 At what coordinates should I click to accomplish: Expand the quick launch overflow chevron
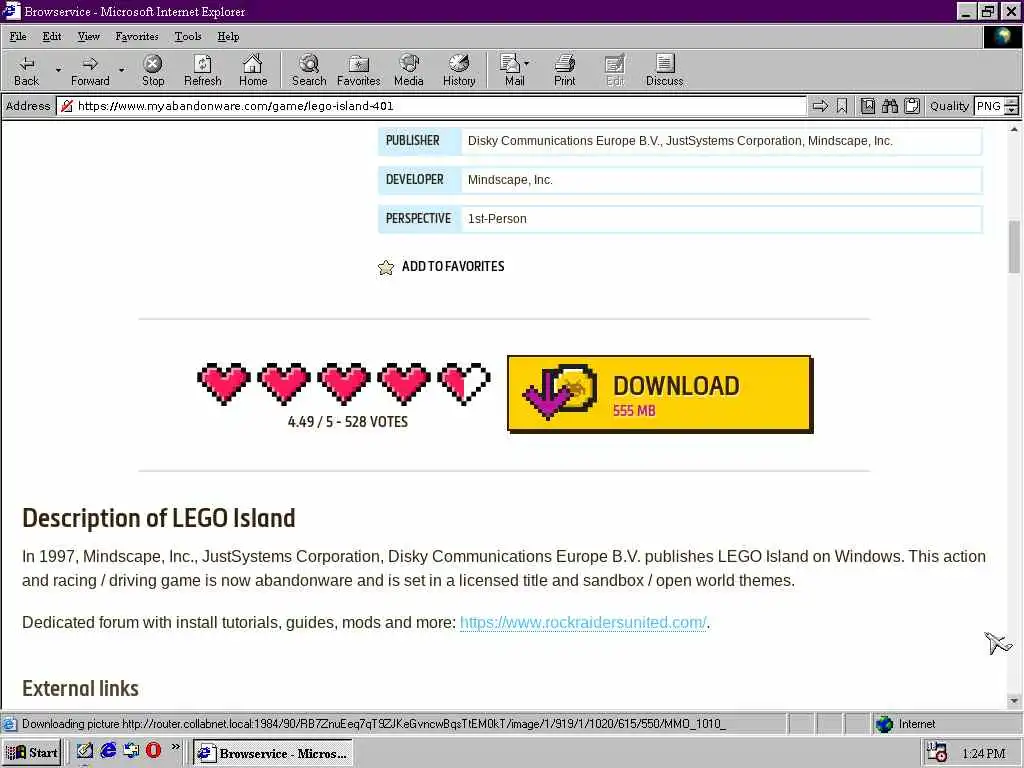(176, 746)
